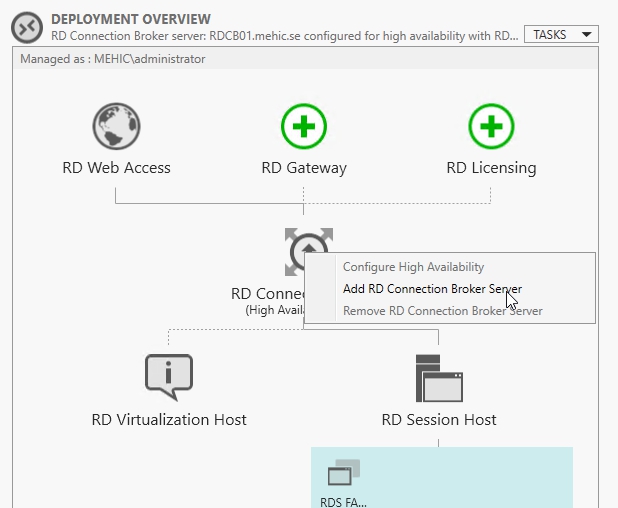The height and width of the screenshot is (508, 618).
Task: Select the RDS collection icon in blue tile
Action: (344, 472)
